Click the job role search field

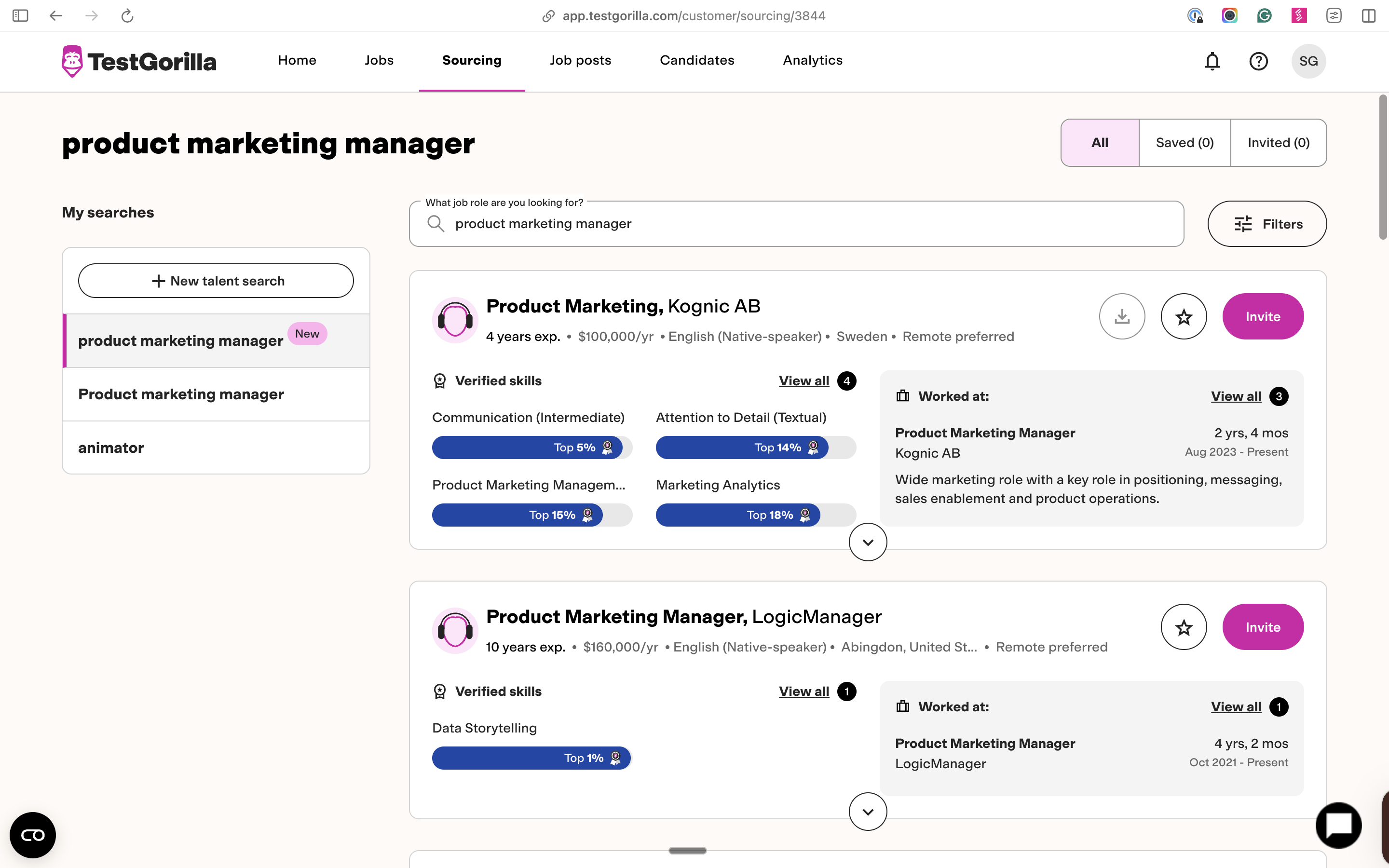[796, 224]
